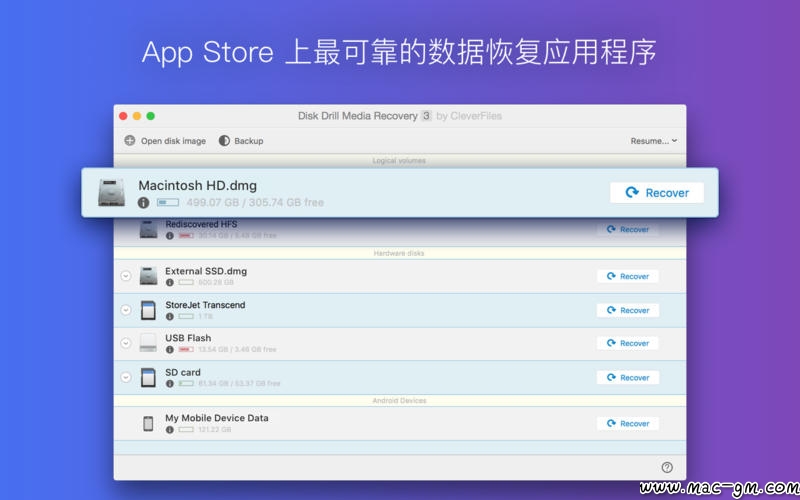Expand the StoreJet Transcend disk entry
800x500 pixels.
(126, 310)
